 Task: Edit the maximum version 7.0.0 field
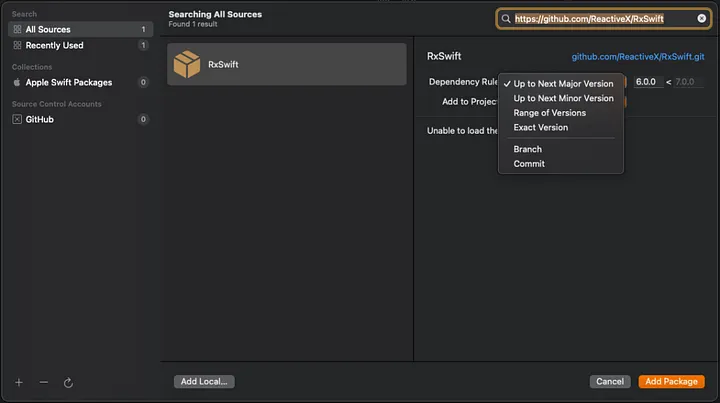point(688,82)
